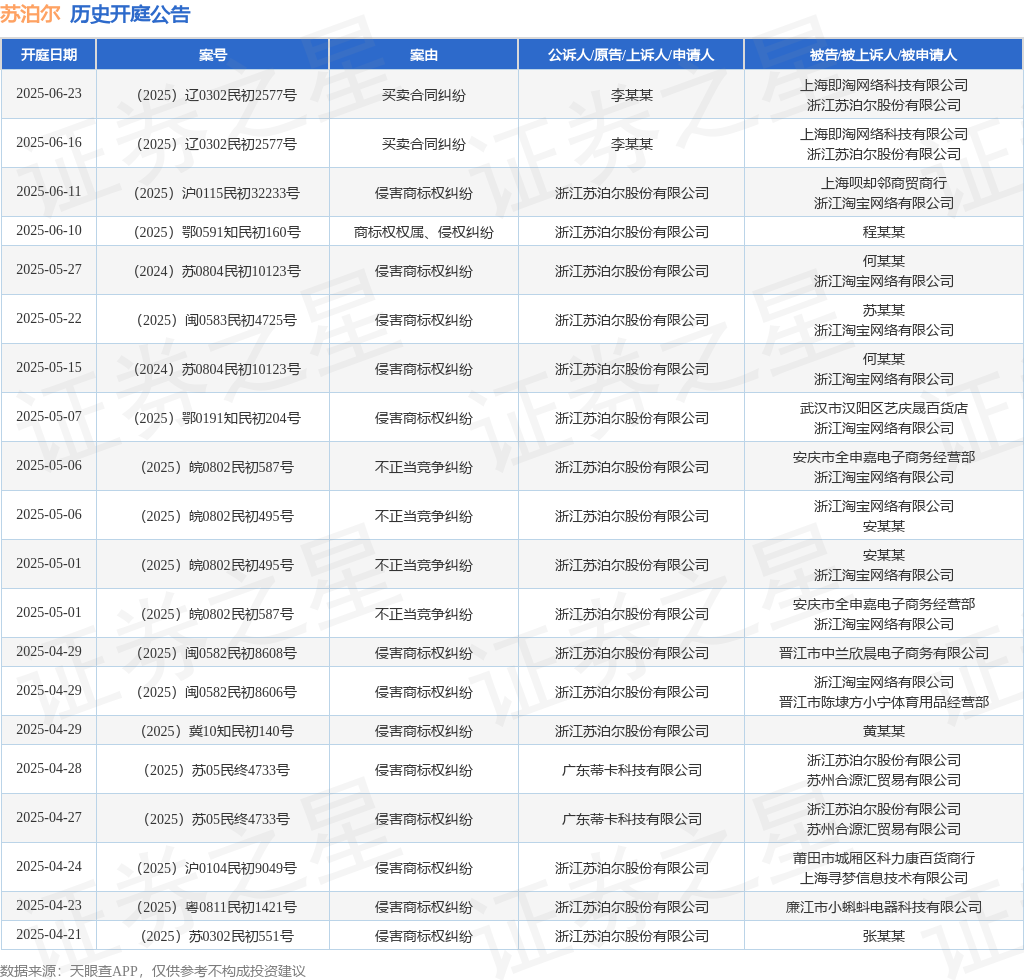Click date 2025-06-11
1024x980 pixels.
click(49, 191)
